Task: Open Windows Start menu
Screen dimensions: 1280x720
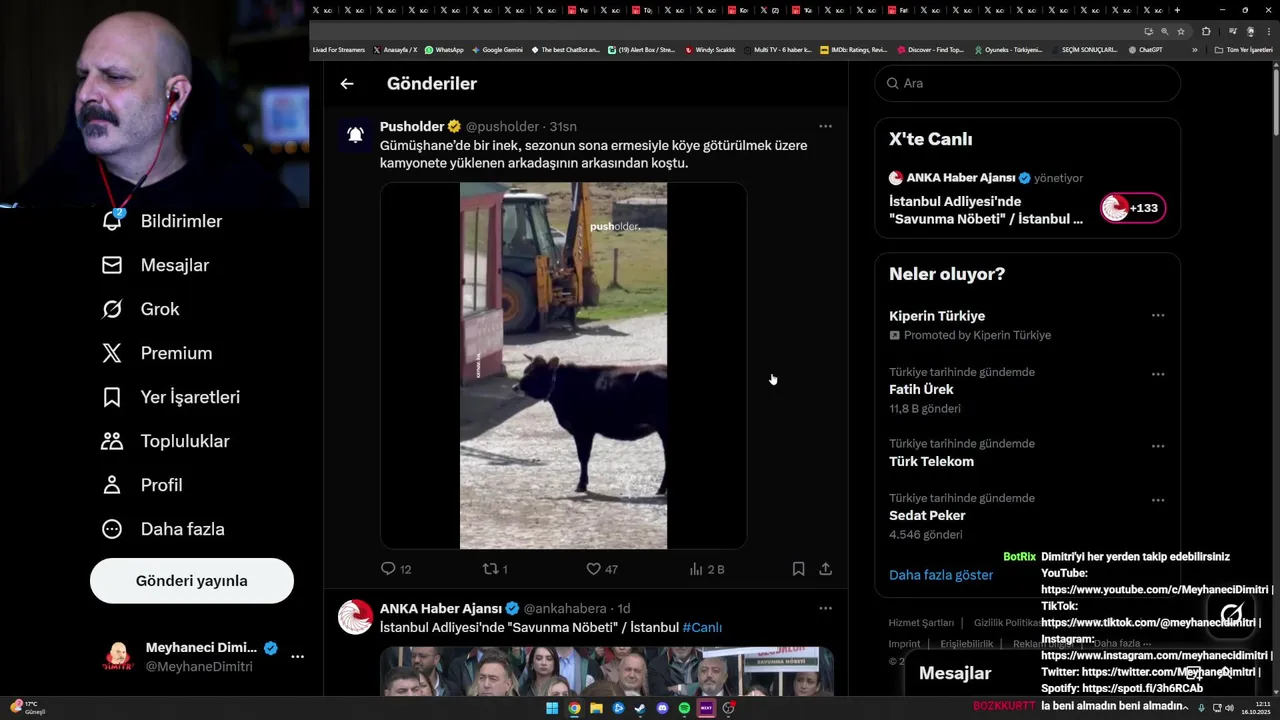Action: 552,708
